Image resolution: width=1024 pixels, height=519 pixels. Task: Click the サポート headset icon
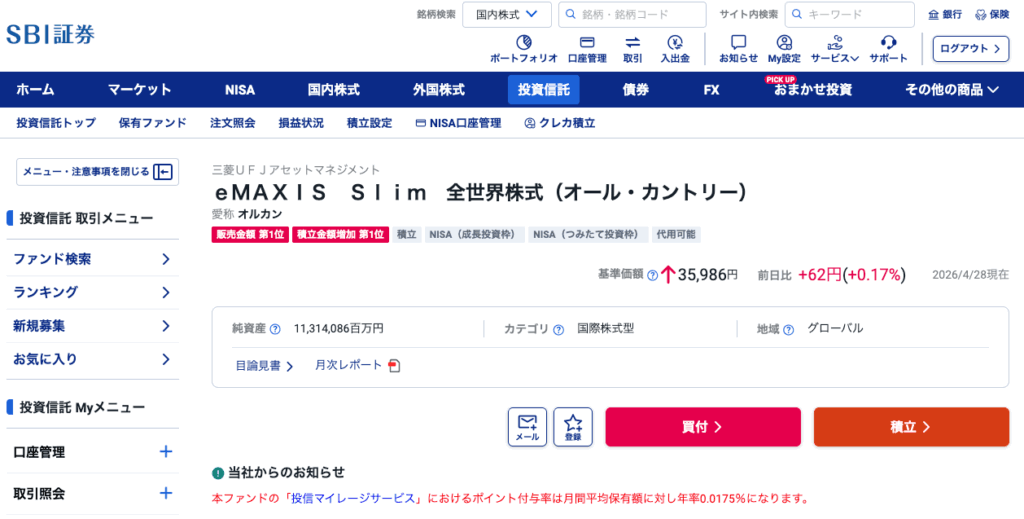888,44
